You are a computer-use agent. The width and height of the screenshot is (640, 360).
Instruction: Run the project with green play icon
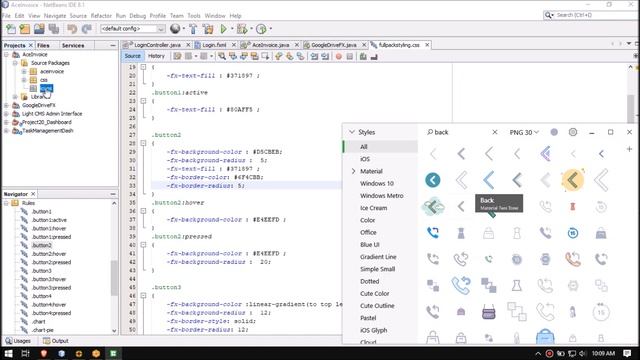pyautogui.click(x=223, y=29)
